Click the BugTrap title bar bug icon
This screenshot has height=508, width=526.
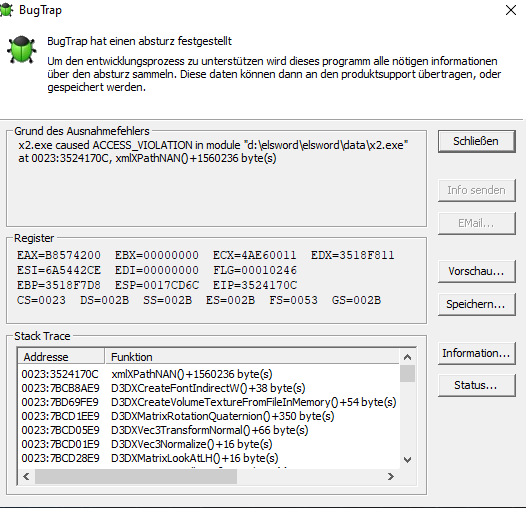tap(6, 10)
